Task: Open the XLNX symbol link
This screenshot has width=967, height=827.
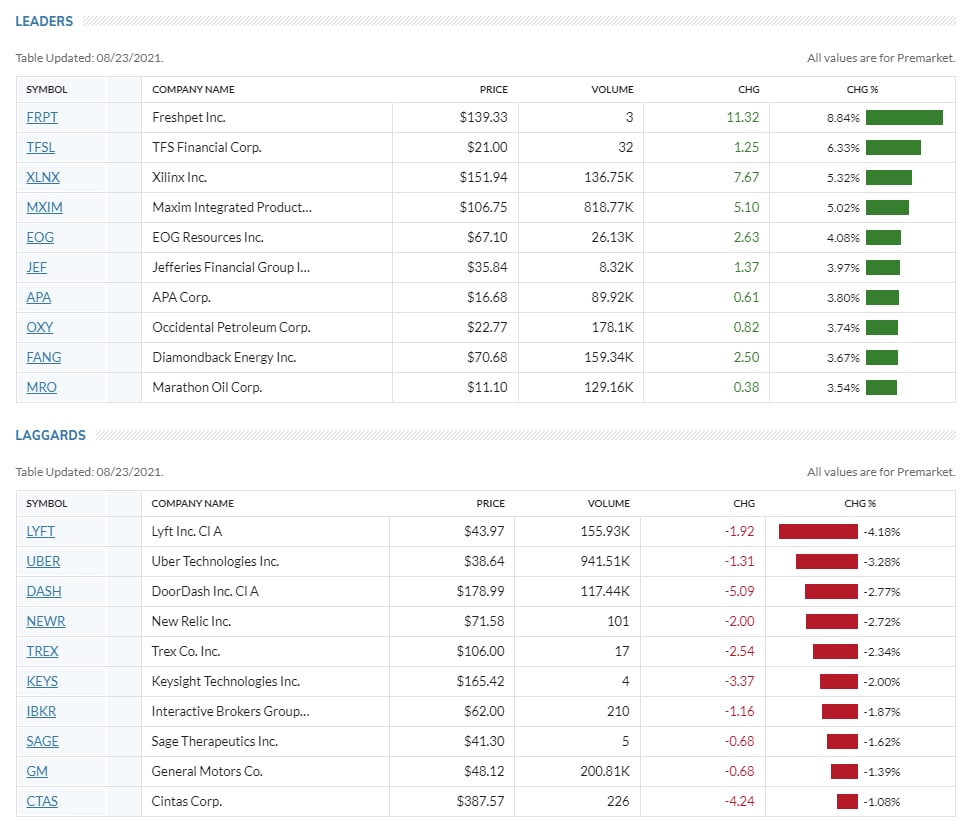Action: click(x=43, y=178)
